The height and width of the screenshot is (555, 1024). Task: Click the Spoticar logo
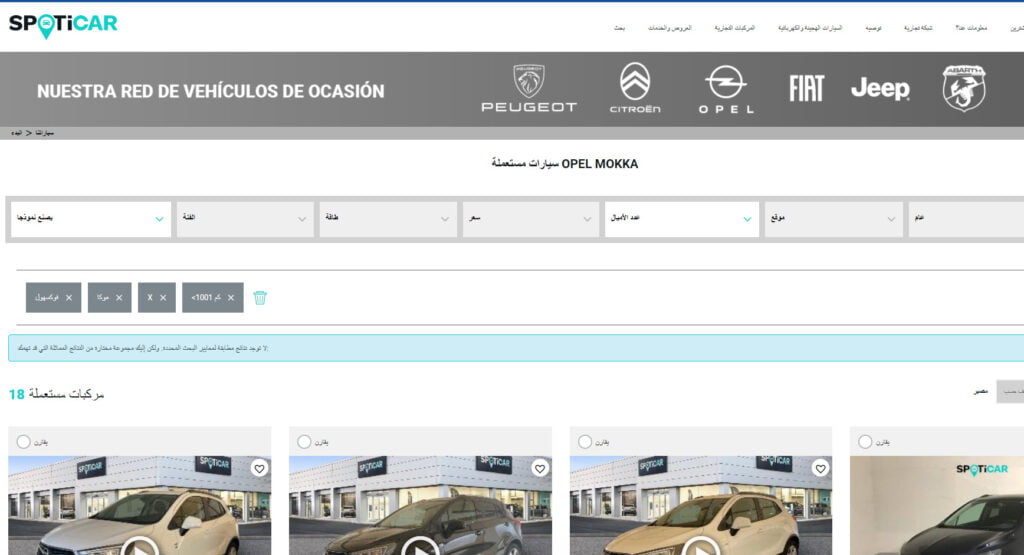pos(63,25)
